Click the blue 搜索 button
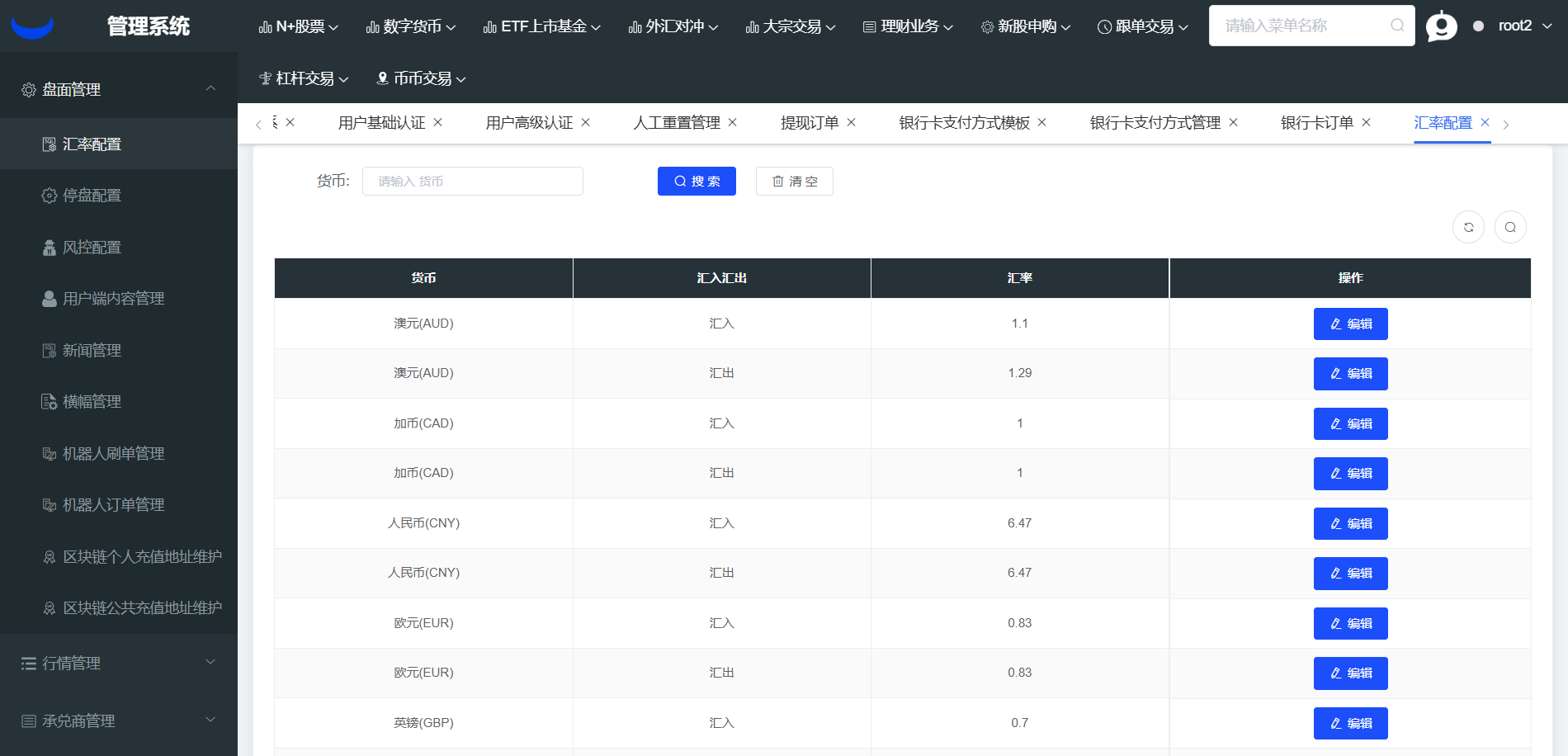 click(696, 182)
